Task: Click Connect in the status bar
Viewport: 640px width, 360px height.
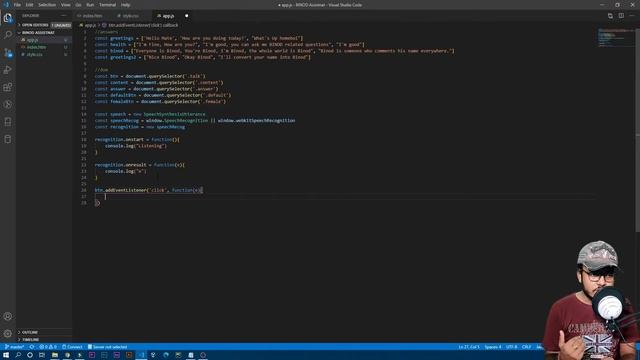Action: (x=72, y=347)
